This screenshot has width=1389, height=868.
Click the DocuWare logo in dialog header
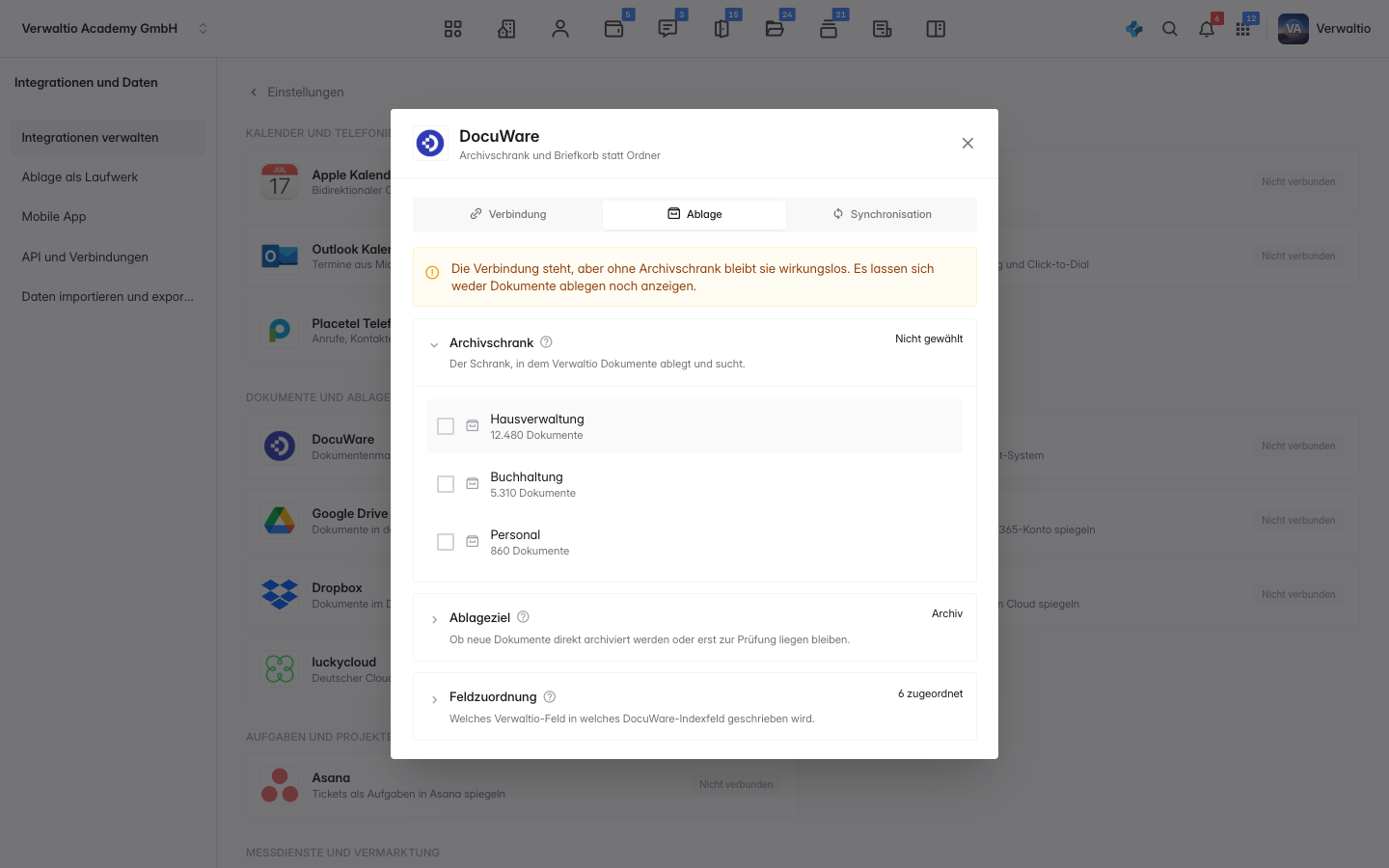430,143
